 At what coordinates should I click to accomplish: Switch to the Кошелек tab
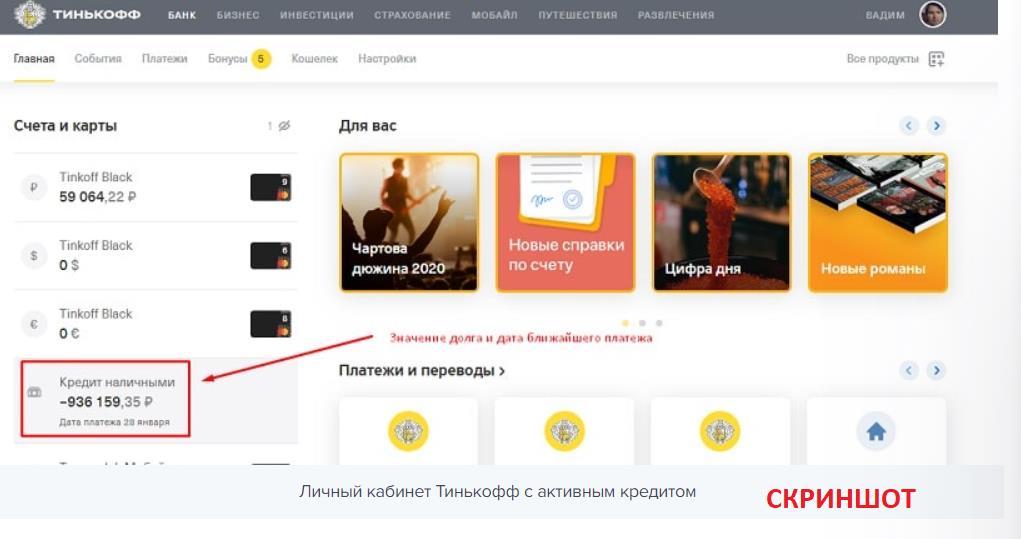pos(315,59)
